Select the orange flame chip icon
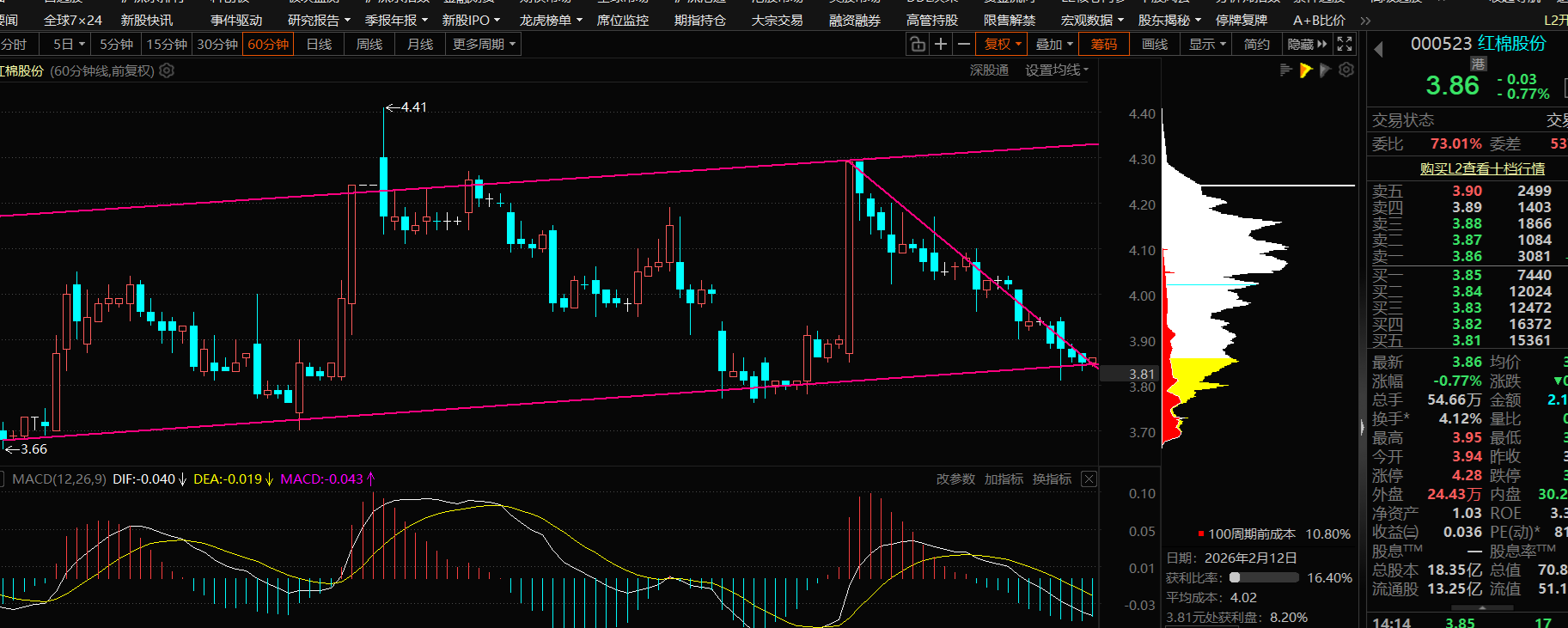1568x628 pixels. [1306, 70]
